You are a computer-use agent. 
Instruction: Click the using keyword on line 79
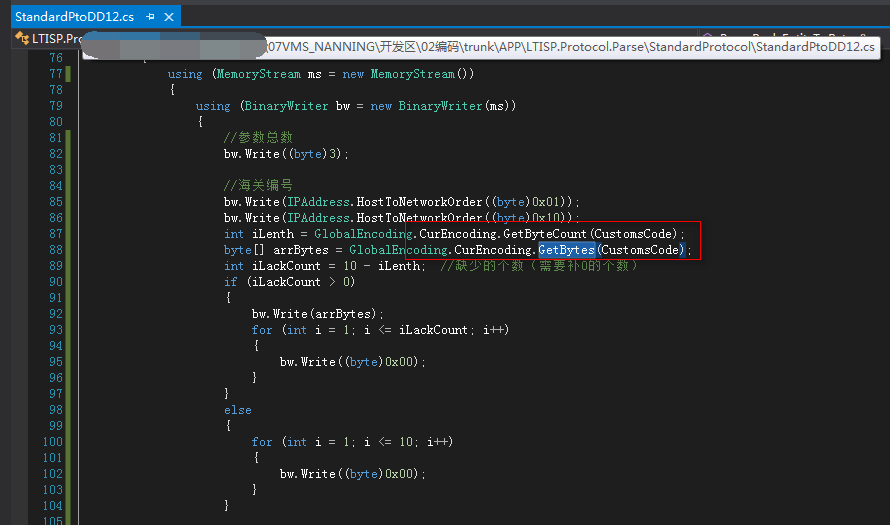pyautogui.click(x=213, y=106)
